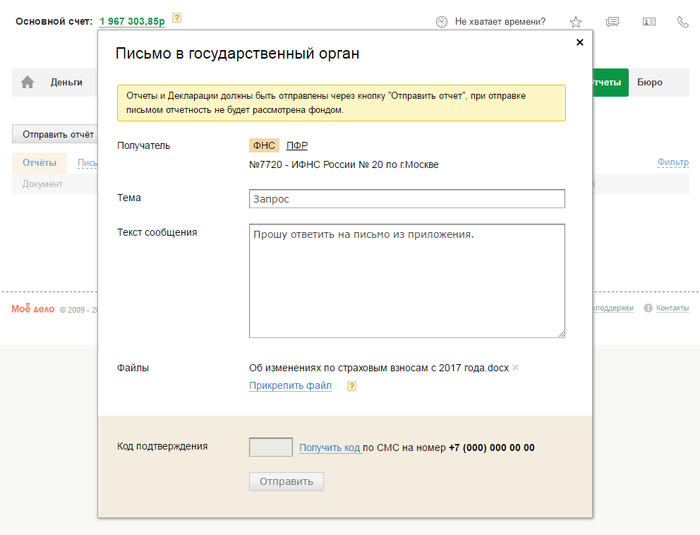Image resolution: width=700 pixels, height=535 pixels.
Task: Click help icon next to account balance
Action: point(177,18)
